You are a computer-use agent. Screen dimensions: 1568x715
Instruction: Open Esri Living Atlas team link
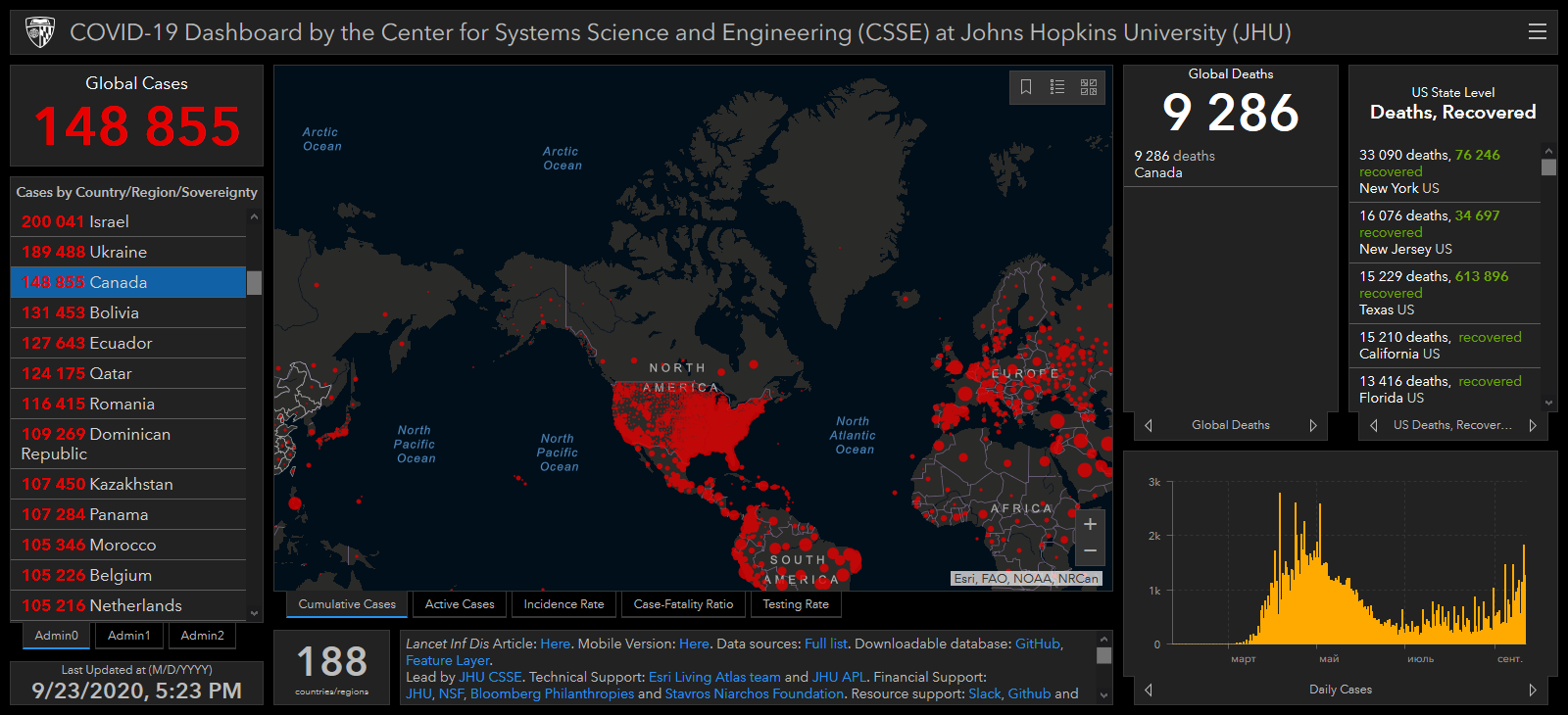click(714, 677)
